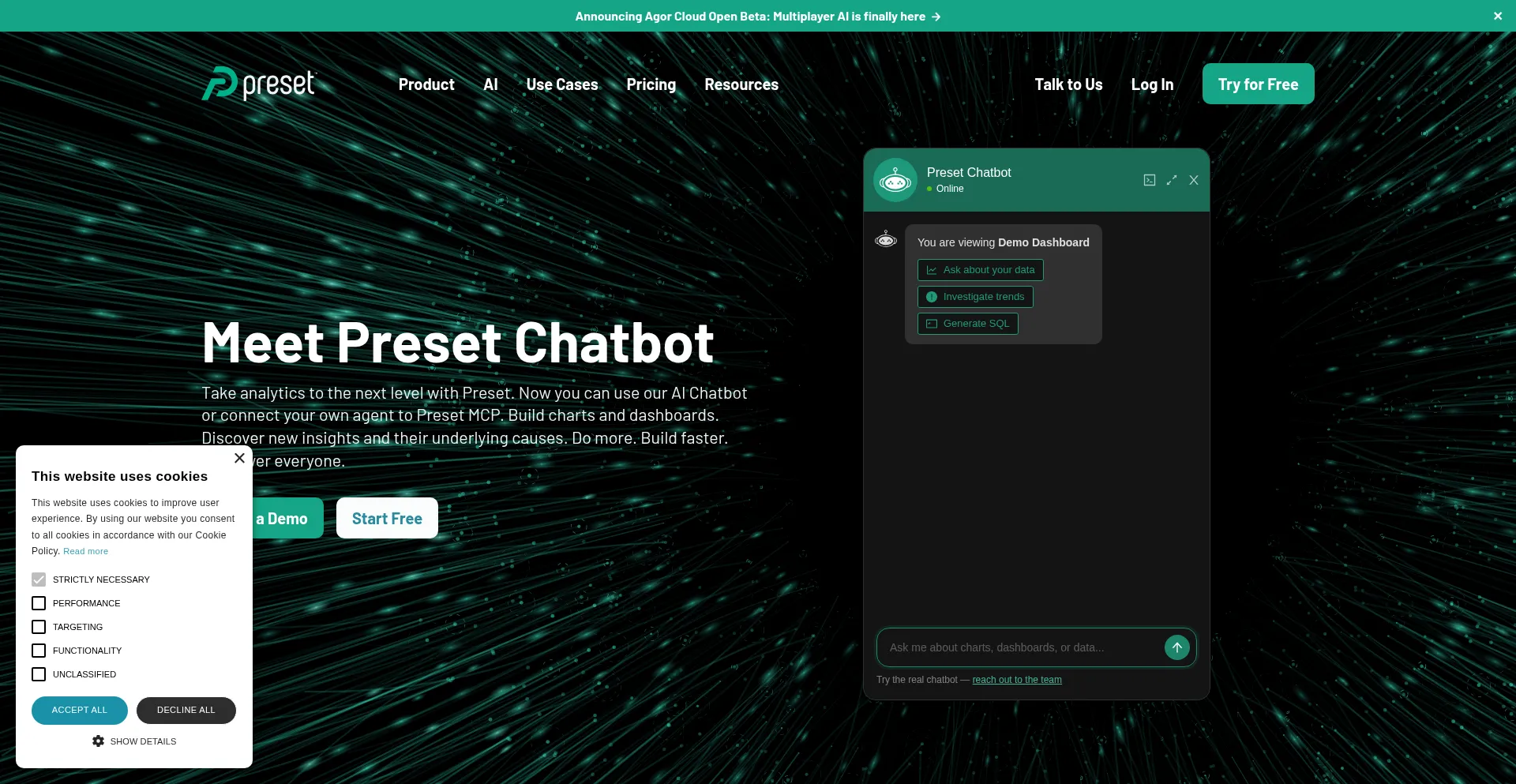
Task: Open the Use Cases menu
Action: (562, 84)
